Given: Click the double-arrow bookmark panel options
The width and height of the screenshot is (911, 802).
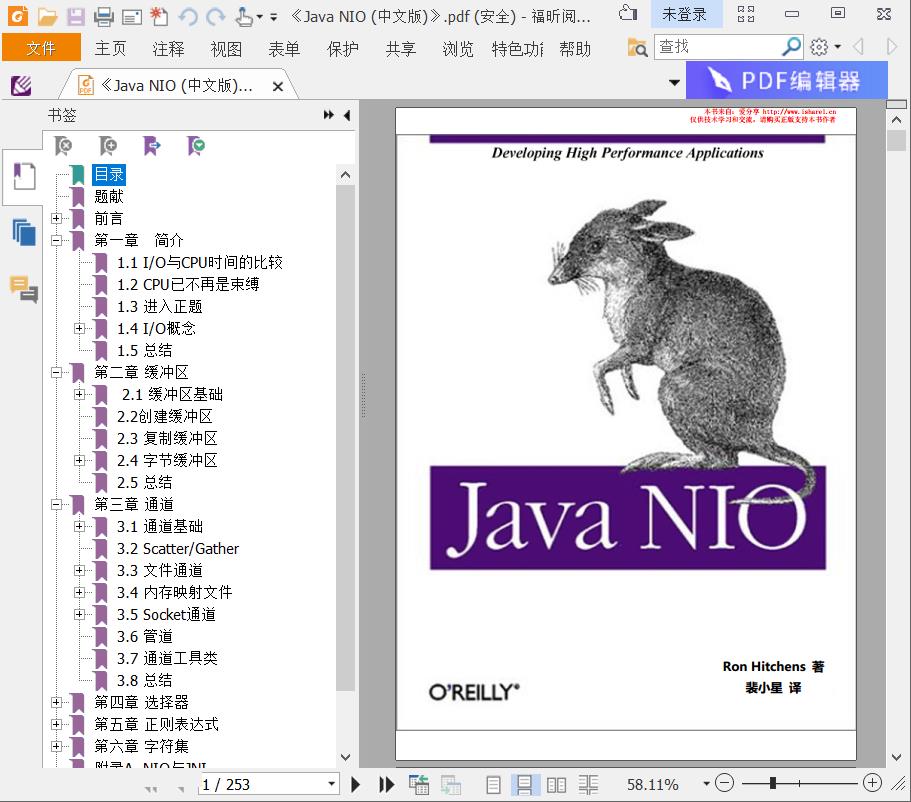Looking at the screenshot, I should pyautogui.click(x=329, y=115).
